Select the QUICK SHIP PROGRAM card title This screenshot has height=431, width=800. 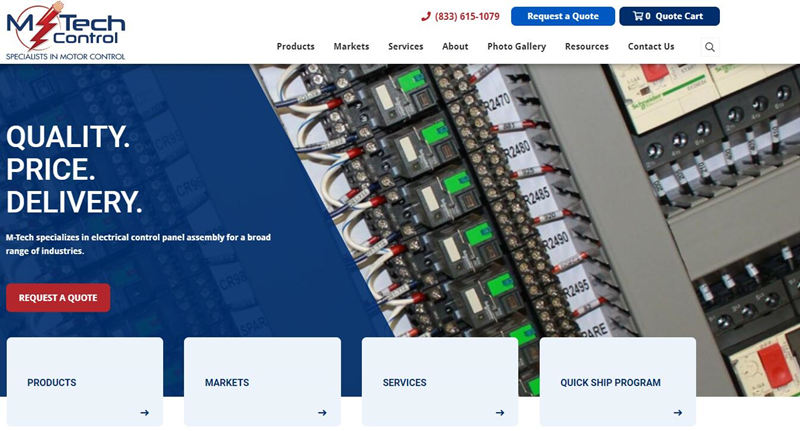610,383
